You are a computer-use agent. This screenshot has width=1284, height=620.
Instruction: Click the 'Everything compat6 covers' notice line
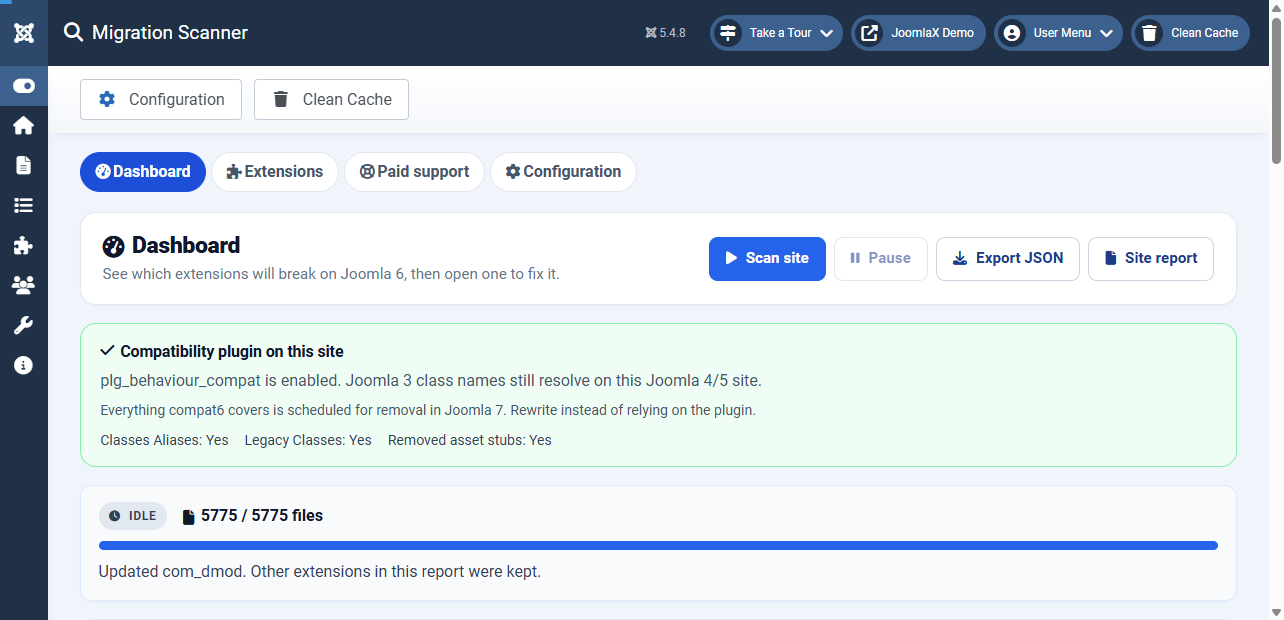pos(428,410)
